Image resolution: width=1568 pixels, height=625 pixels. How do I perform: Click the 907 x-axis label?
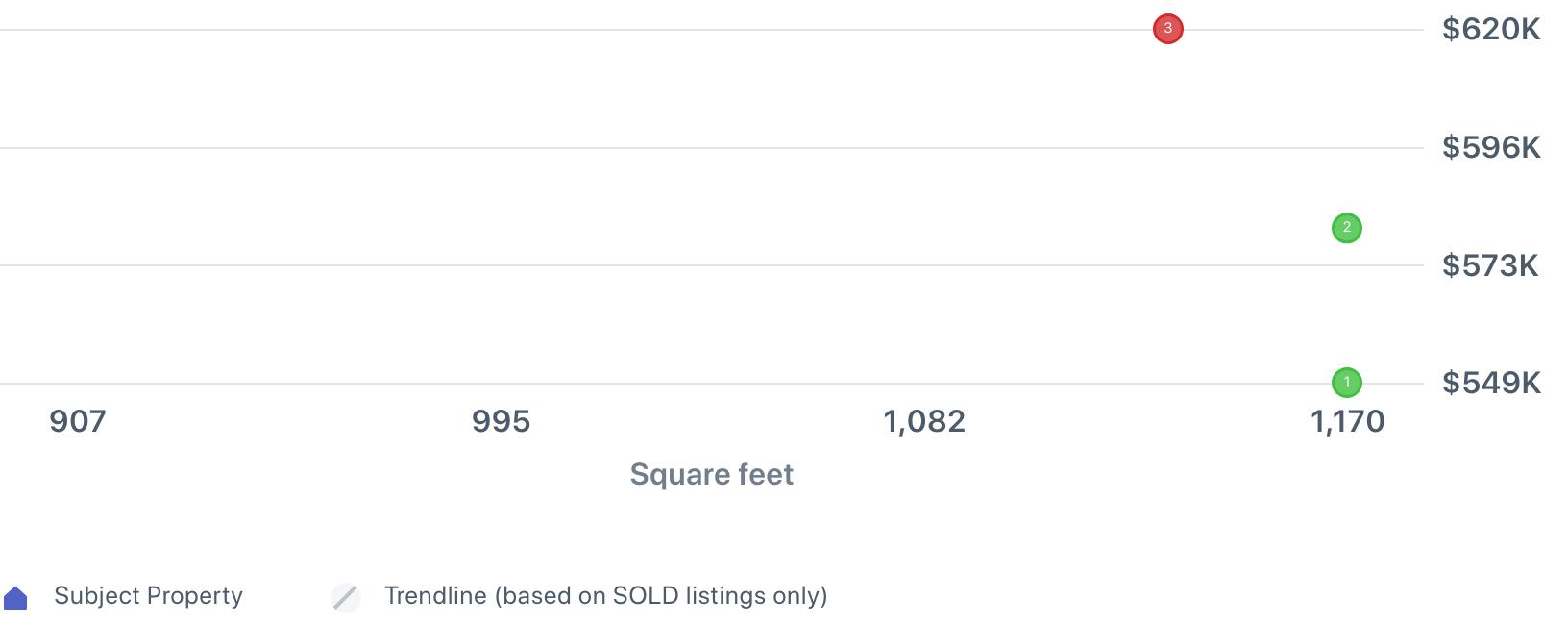pyautogui.click(x=78, y=421)
